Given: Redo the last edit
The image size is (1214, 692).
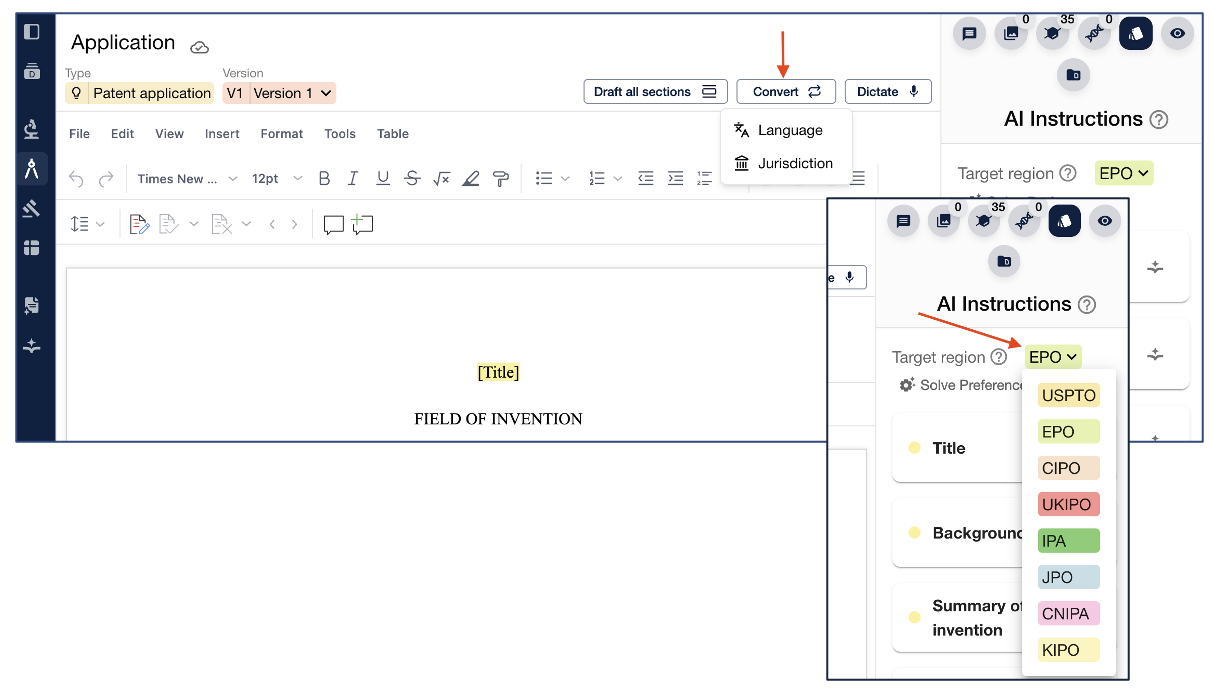Looking at the screenshot, I should [x=106, y=179].
